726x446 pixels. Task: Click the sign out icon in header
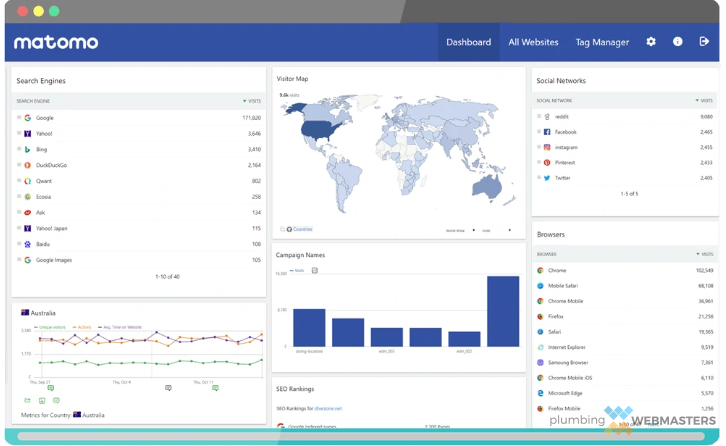click(704, 42)
